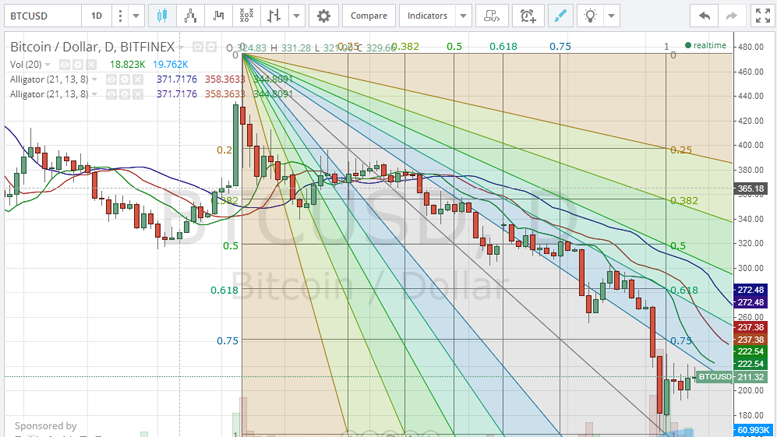Hide the Vol (20) indicator
The width and height of the screenshot is (777, 437).
coord(65,64)
